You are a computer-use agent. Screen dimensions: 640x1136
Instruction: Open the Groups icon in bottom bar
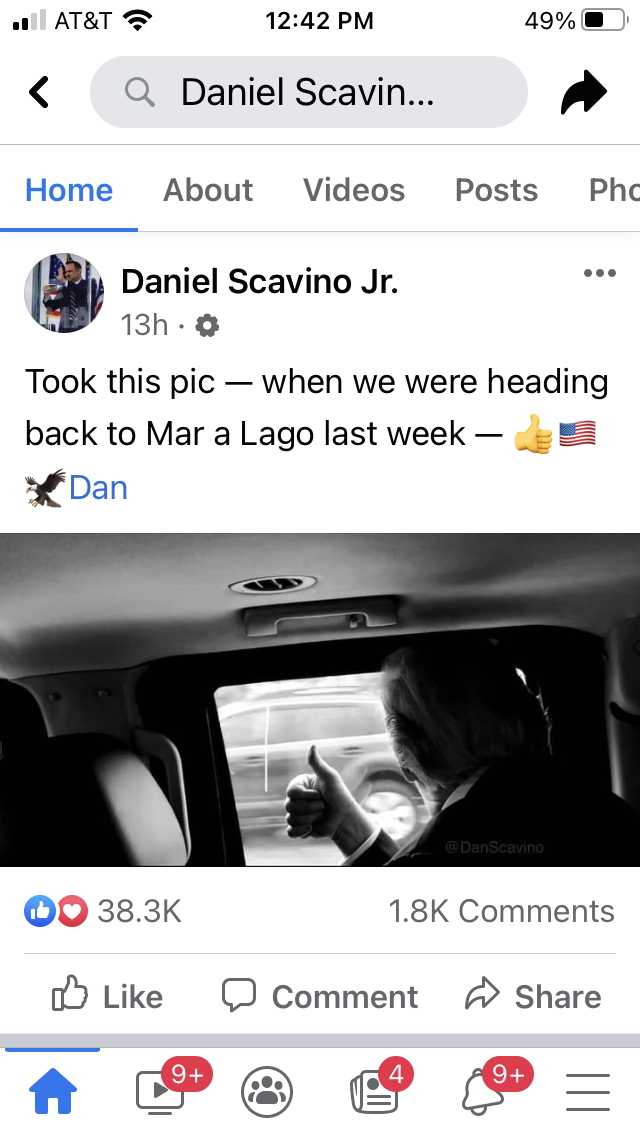267,1092
